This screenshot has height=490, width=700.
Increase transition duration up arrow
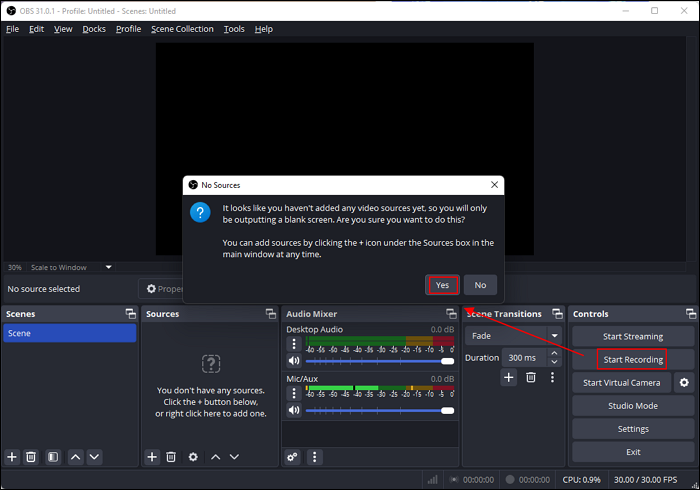point(554,353)
